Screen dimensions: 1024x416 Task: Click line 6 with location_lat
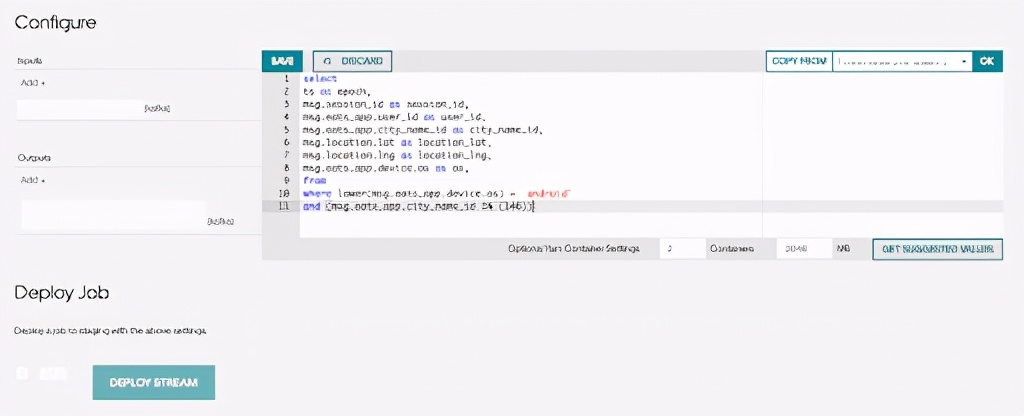coord(397,142)
